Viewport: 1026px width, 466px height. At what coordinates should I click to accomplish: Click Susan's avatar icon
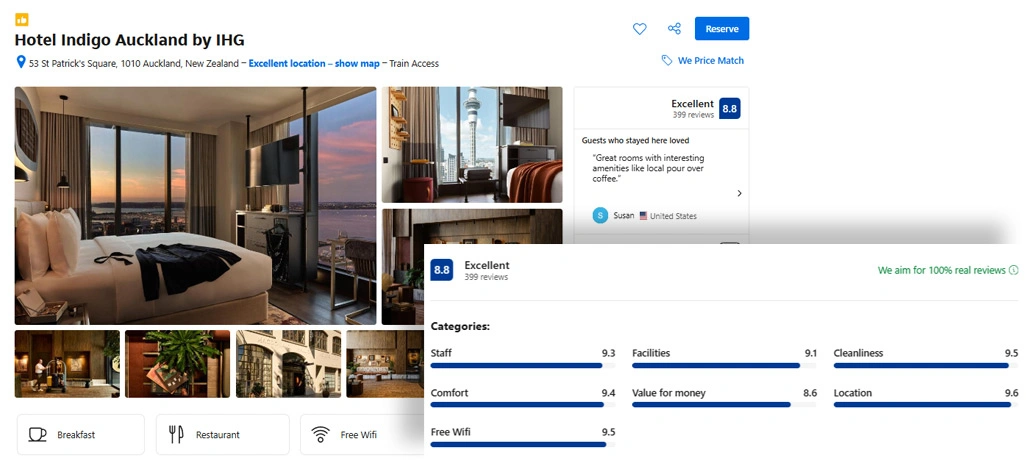tap(600, 215)
